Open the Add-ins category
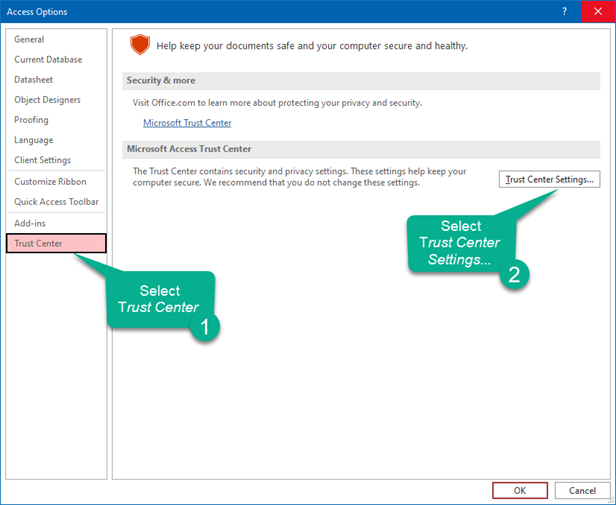616x505 pixels. coord(30,223)
